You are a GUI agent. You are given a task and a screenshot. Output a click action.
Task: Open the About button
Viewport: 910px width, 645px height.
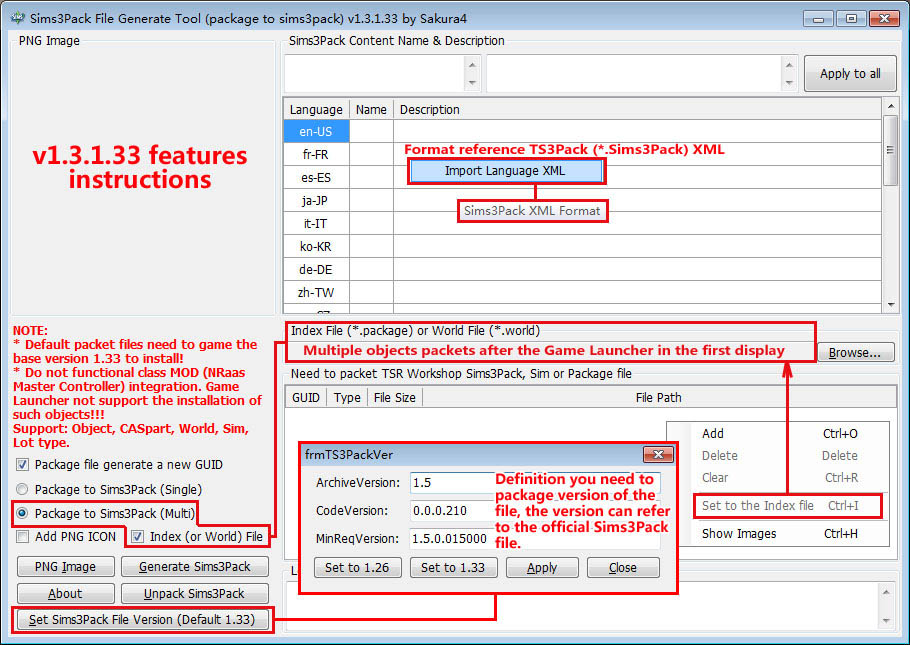pos(66,593)
